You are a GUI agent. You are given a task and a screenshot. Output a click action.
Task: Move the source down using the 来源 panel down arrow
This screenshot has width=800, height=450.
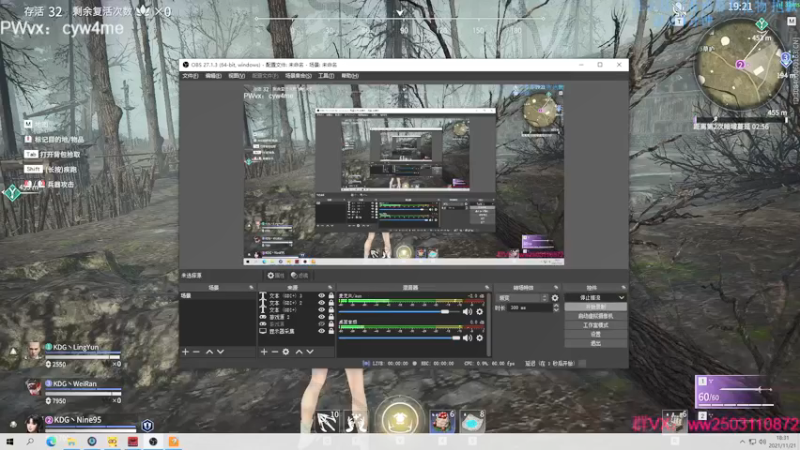tap(310, 352)
